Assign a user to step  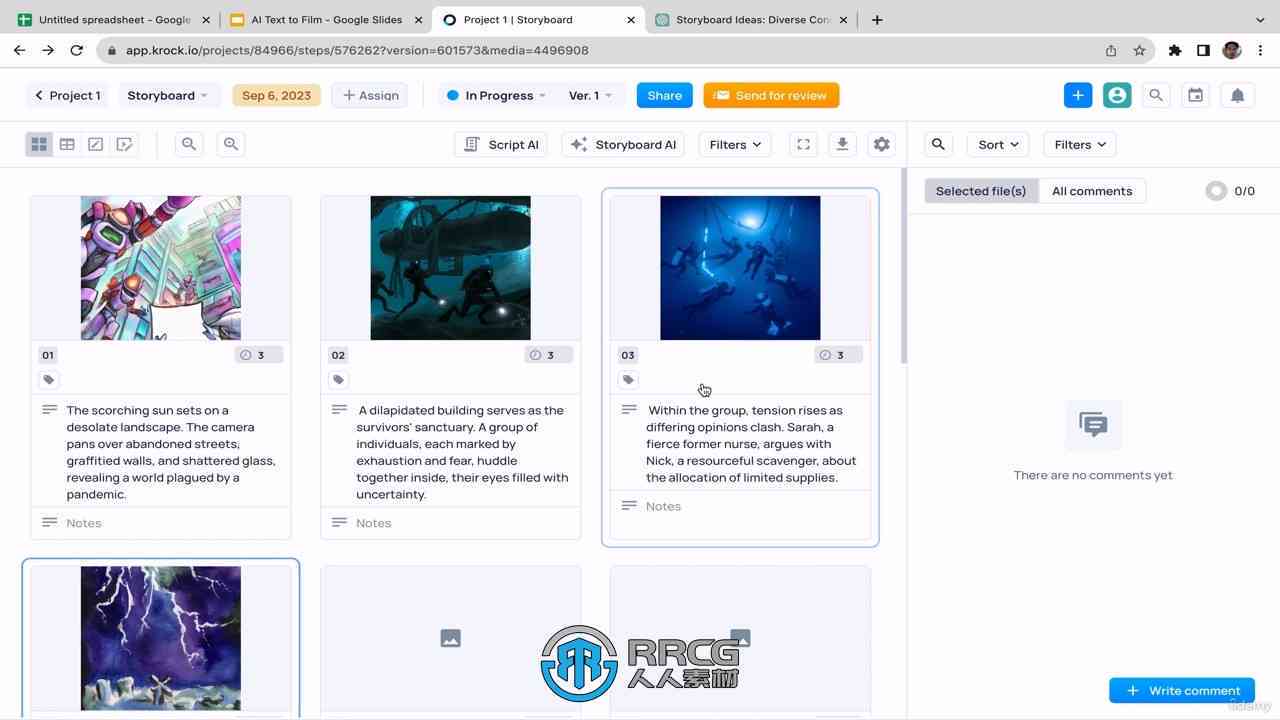pos(370,95)
